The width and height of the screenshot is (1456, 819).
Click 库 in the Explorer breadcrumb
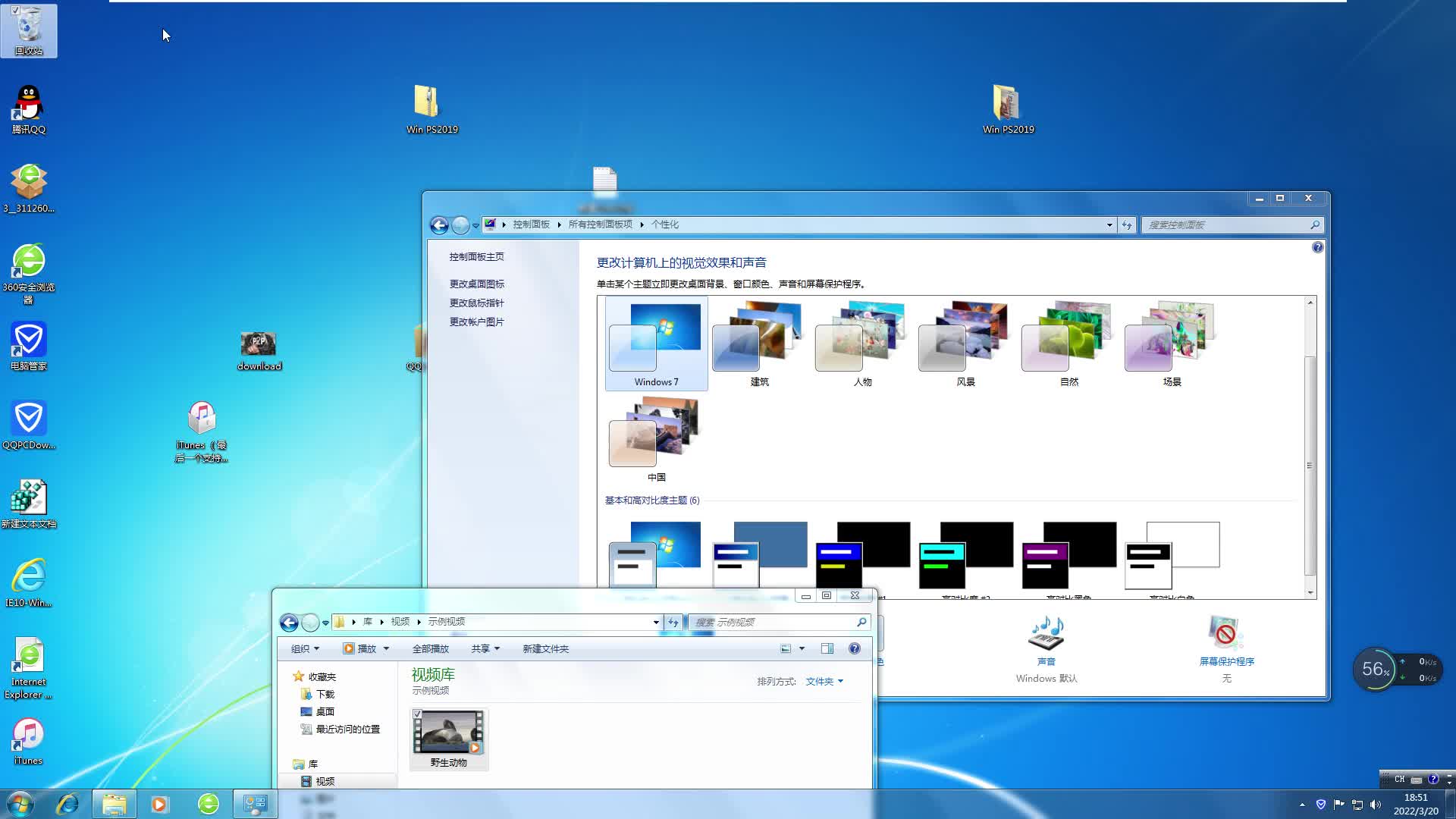367,622
